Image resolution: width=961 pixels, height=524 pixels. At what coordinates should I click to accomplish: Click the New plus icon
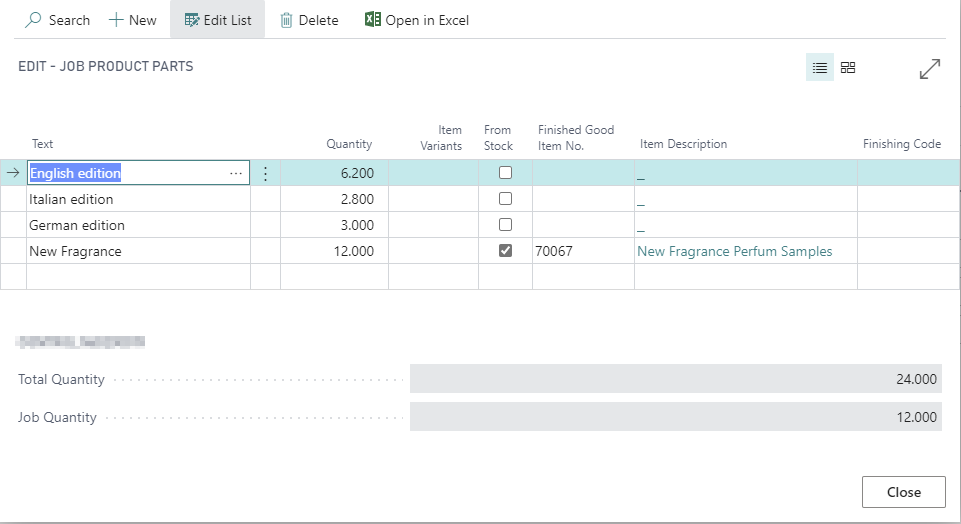(x=116, y=20)
